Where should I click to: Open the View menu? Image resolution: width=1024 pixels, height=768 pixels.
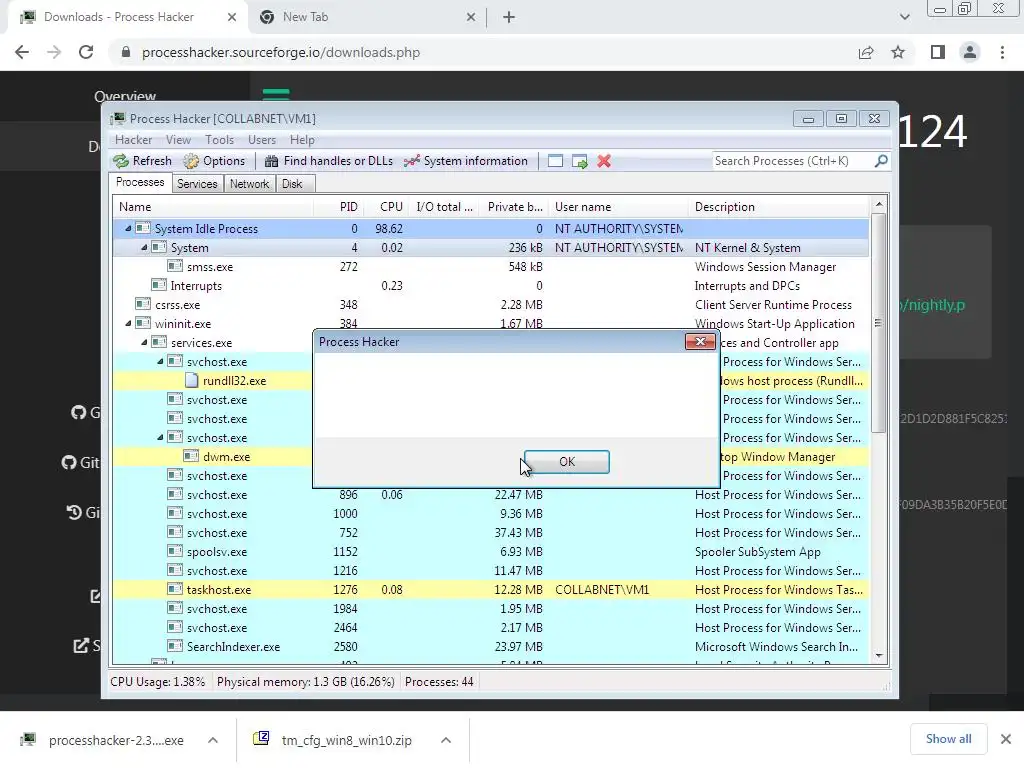tap(178, 140)
